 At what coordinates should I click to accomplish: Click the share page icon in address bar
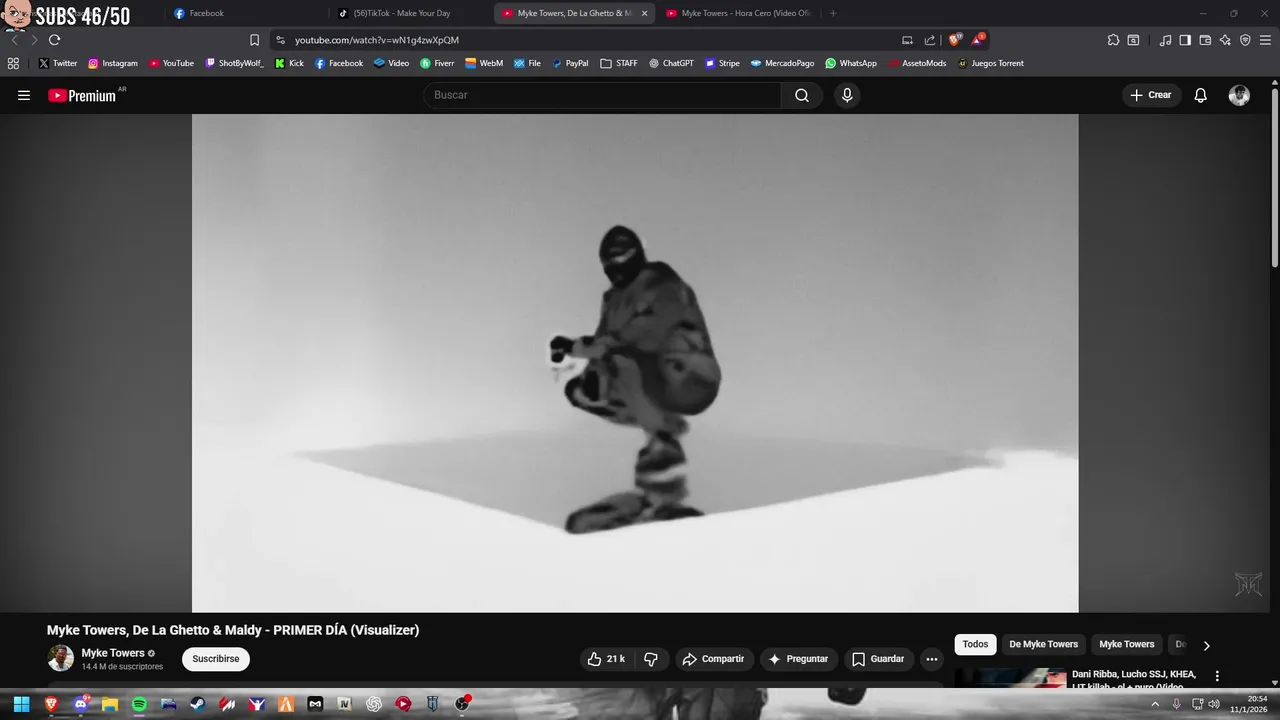coord(930,40)
